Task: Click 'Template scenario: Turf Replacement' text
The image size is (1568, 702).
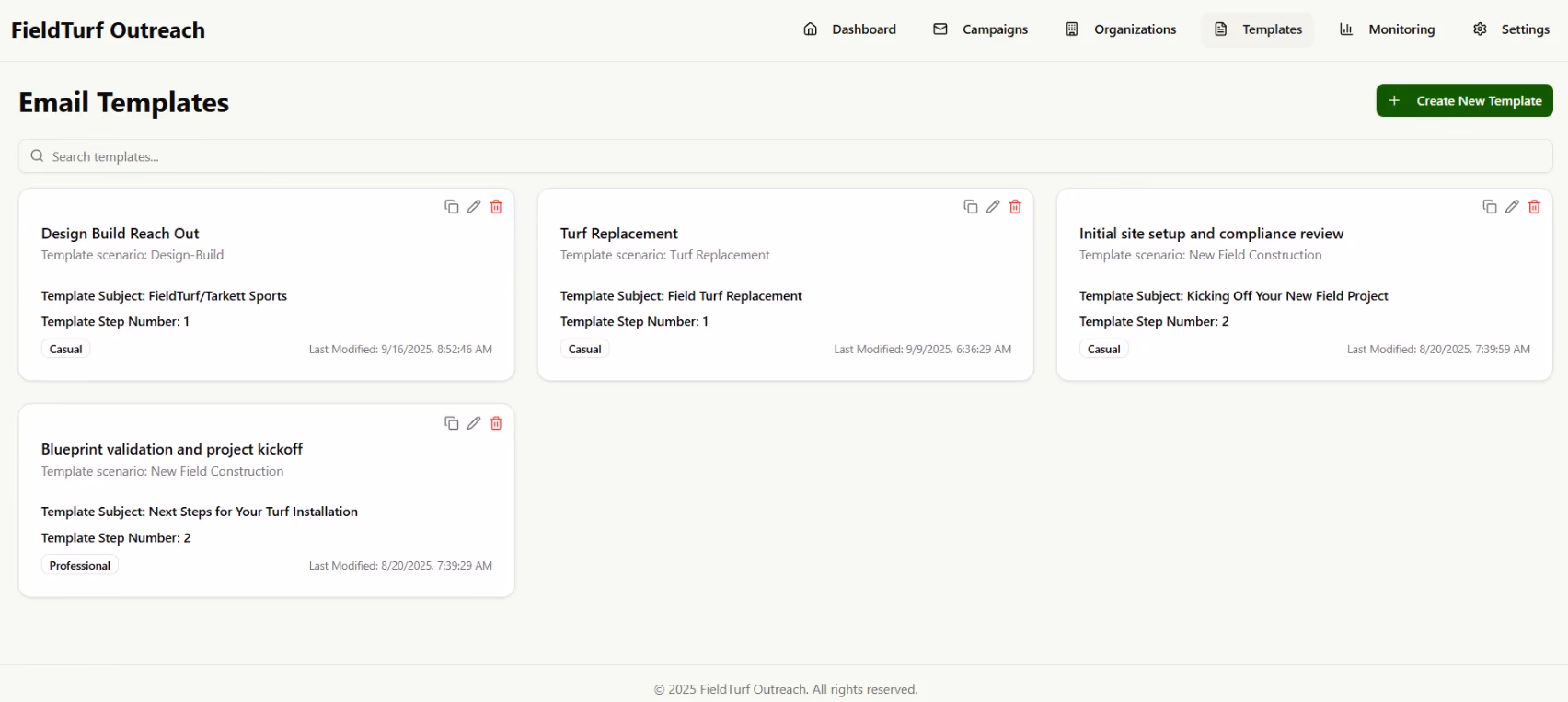Action: 665,255
